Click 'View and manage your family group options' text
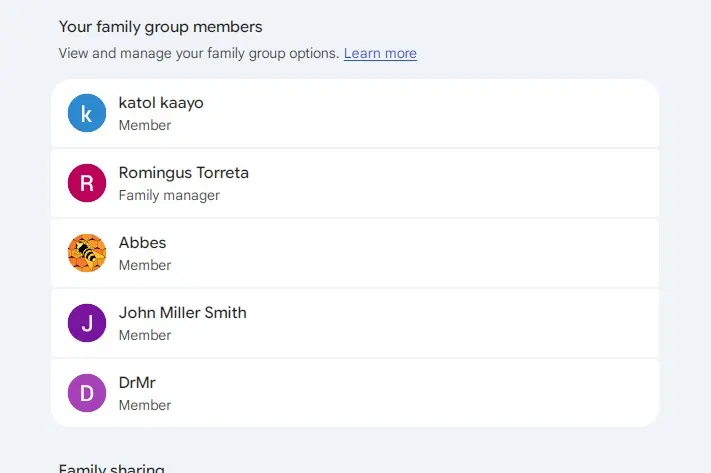This screenshot has width=711, height=473. pyautogui.click(x=199, y=54)
